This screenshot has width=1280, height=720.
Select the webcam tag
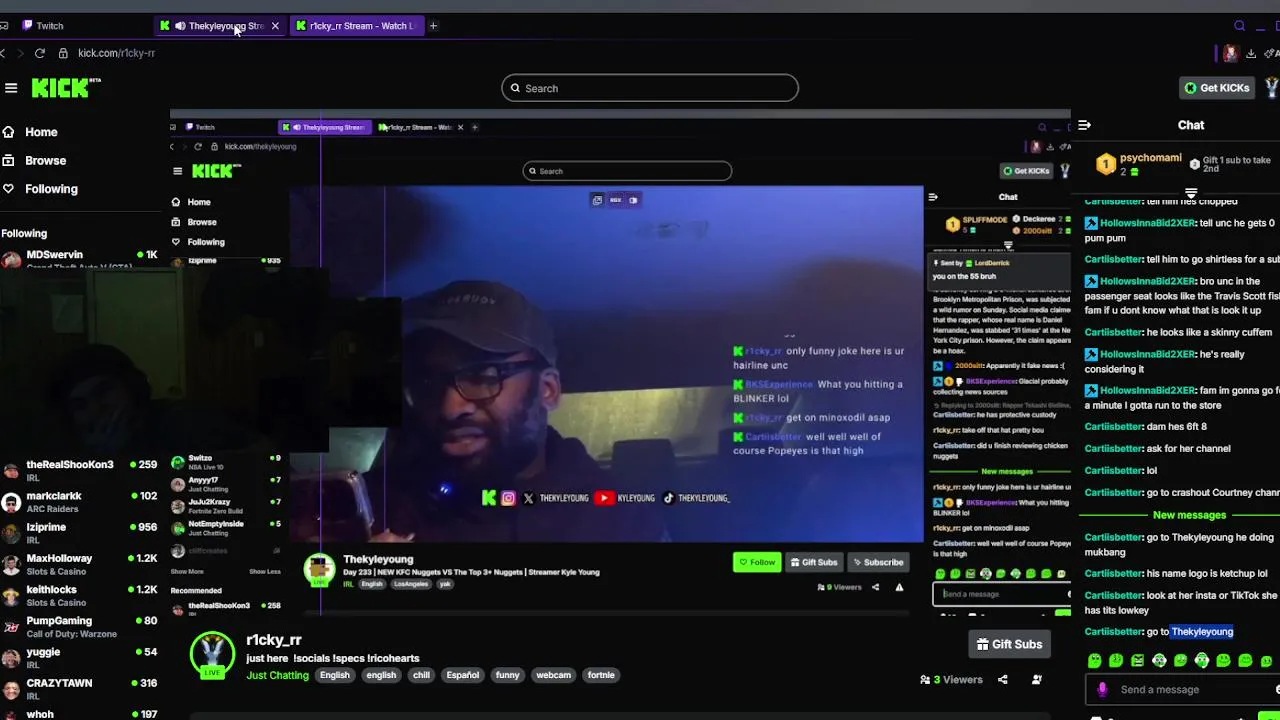553,675
